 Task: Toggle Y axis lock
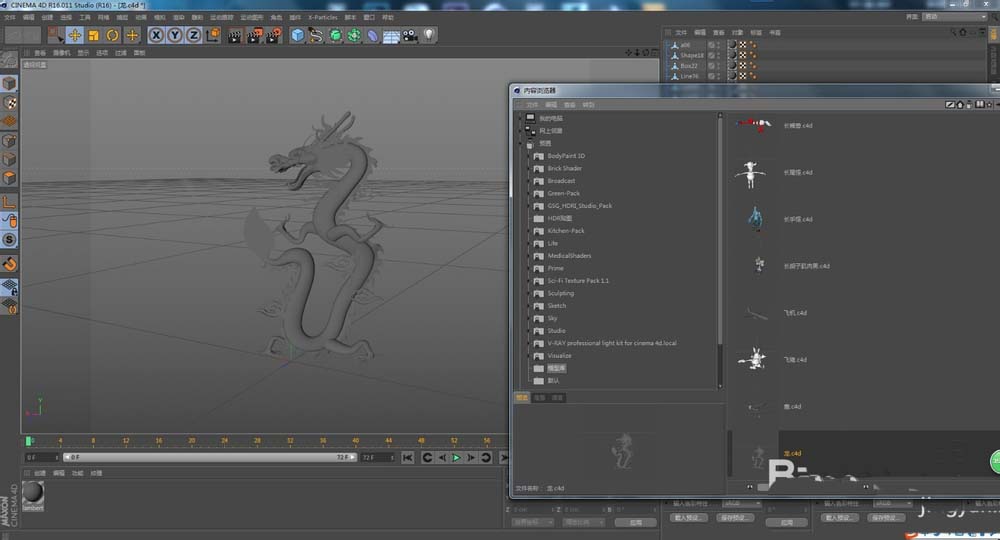pyautogui.click(x=175, y=35)
